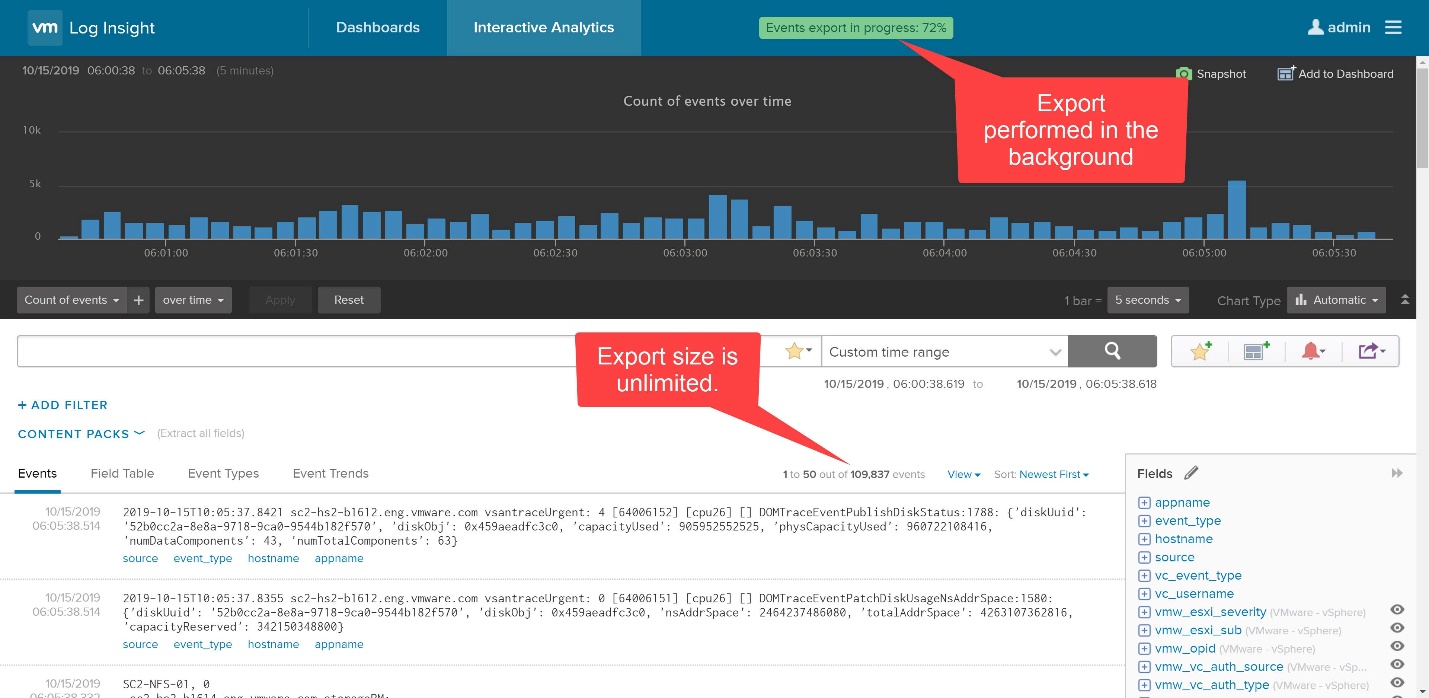The height and width of the screenshot is (698, 1429).
Task: Collapse the Fields panel with double arrows
Action: click(1397, 473)
